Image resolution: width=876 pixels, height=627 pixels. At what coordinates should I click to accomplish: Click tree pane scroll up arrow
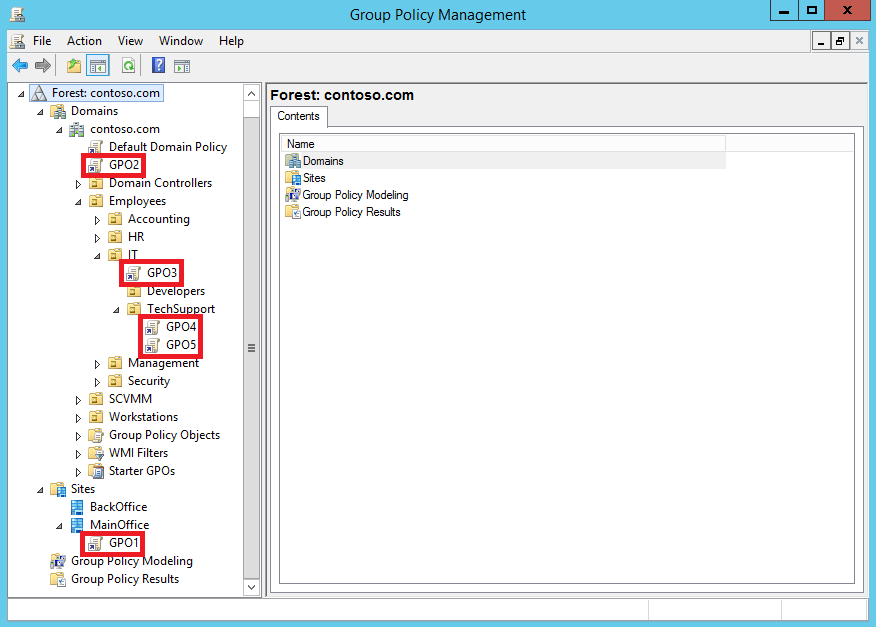point(251,93)
